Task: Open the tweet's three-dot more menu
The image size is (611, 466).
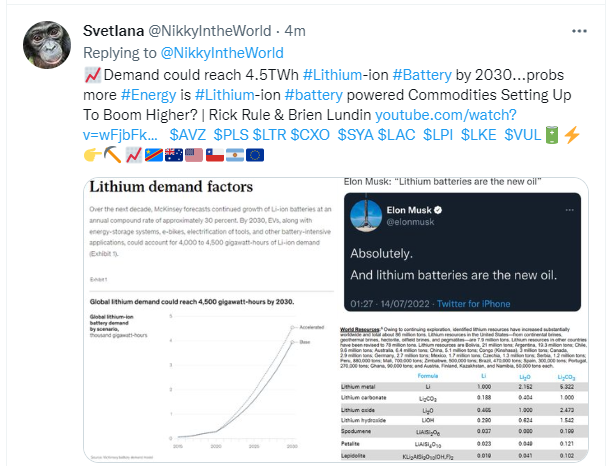Action: click(579, 31)
